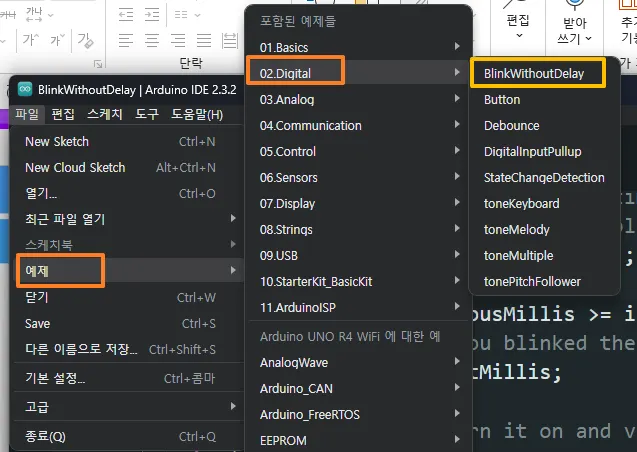Expand 01.Basics examples

[359, 48]
